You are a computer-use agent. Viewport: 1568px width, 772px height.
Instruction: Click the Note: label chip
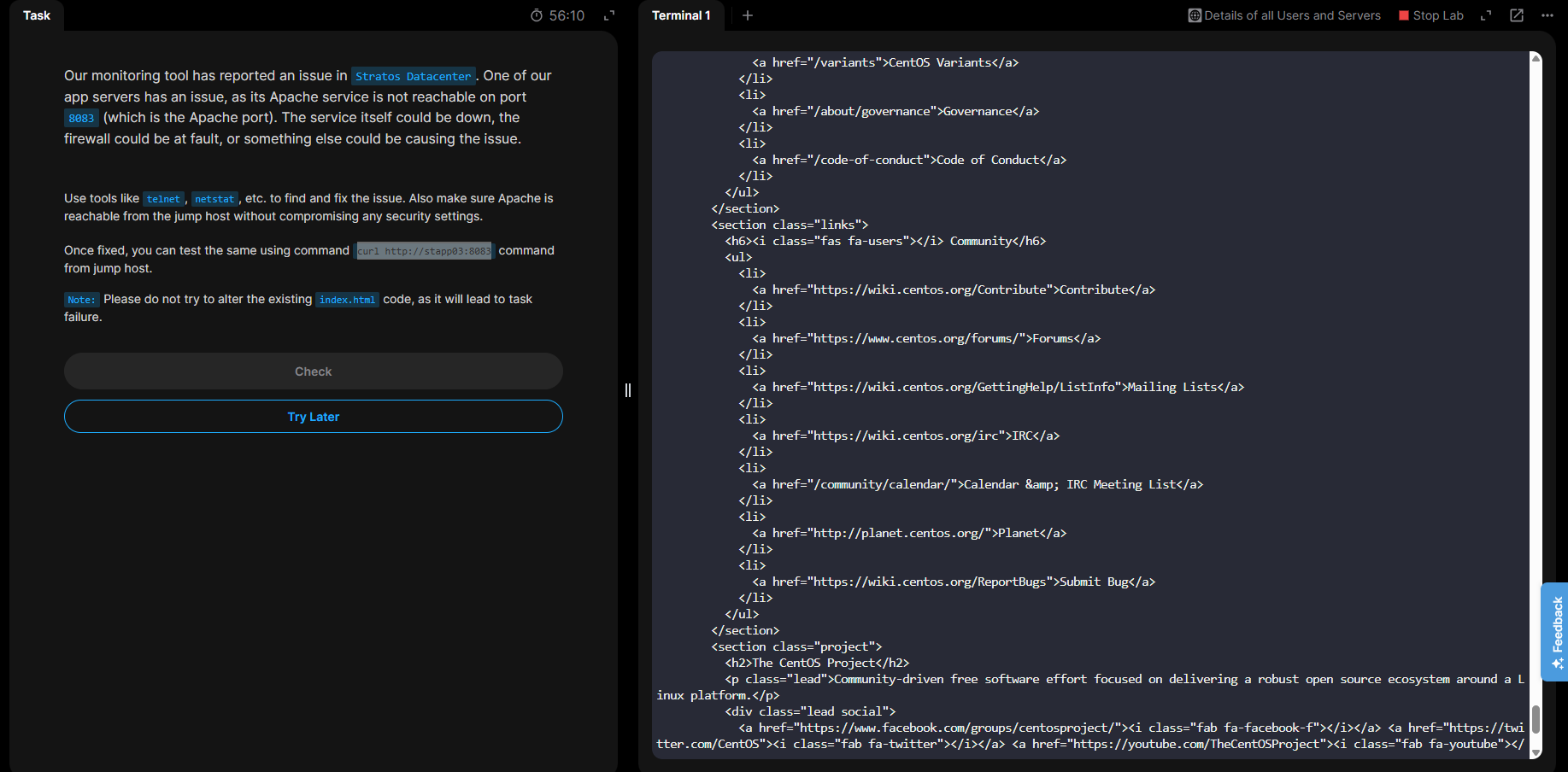(81, 300)
